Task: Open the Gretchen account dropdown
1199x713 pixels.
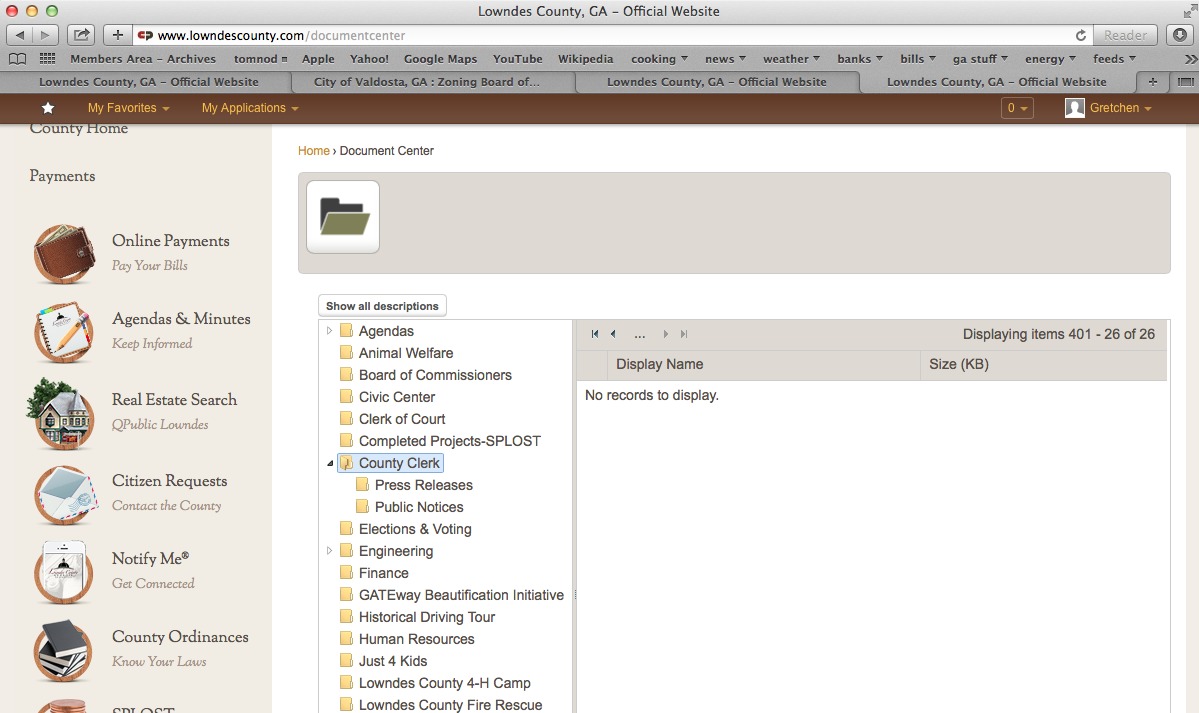Action: (x=1120, y=108)
